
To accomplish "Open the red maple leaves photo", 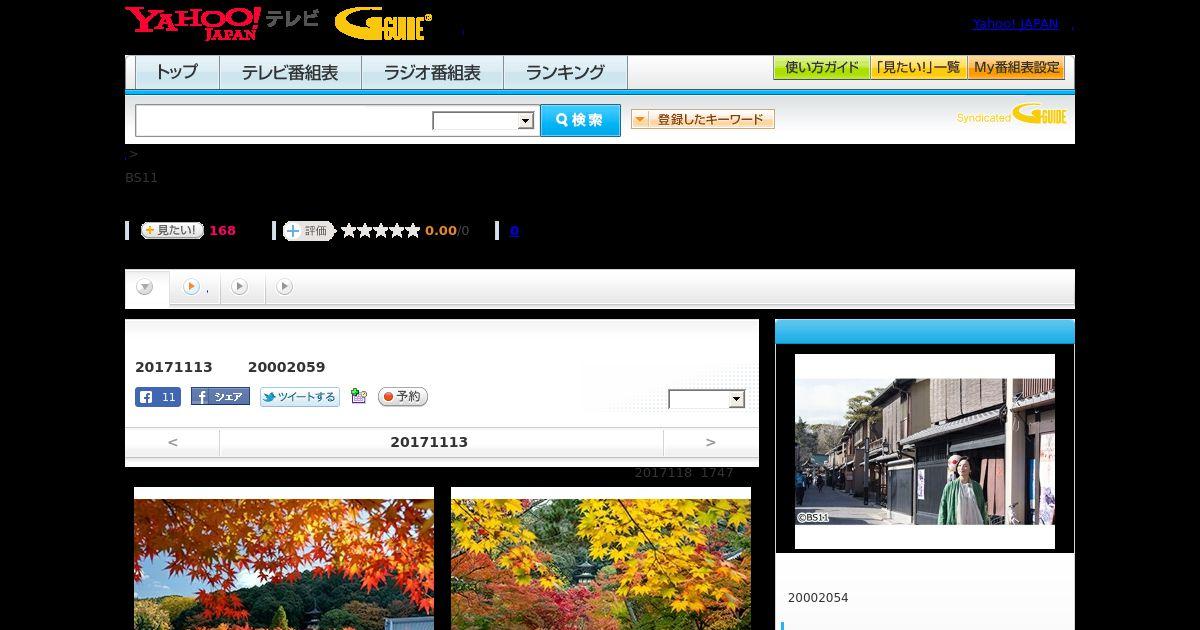I will [284, 558].
